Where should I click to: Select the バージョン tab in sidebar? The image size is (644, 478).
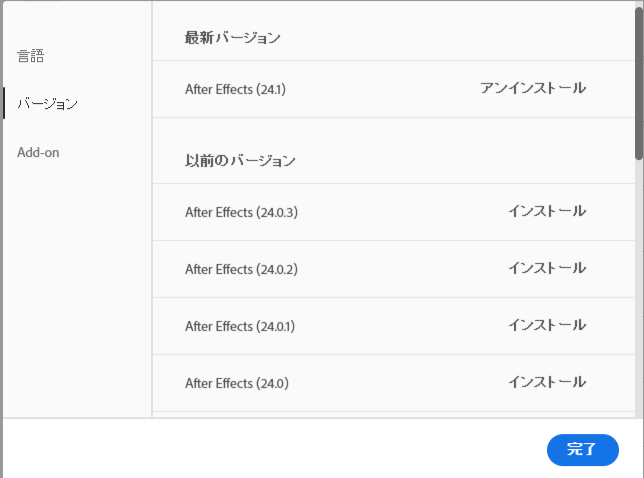47,104
